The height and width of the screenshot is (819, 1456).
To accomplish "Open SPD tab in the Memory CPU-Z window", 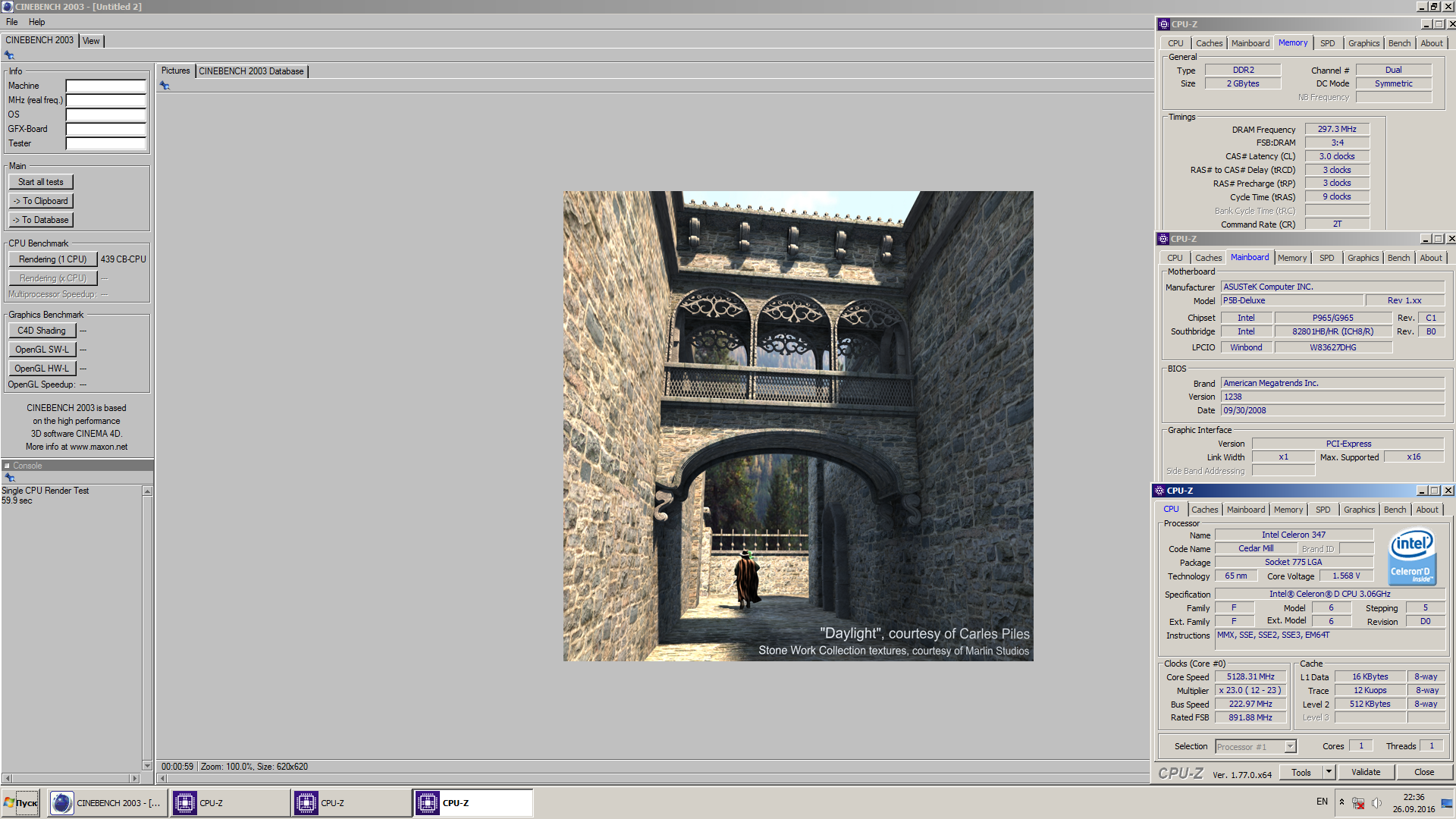I will (1327, 43).
